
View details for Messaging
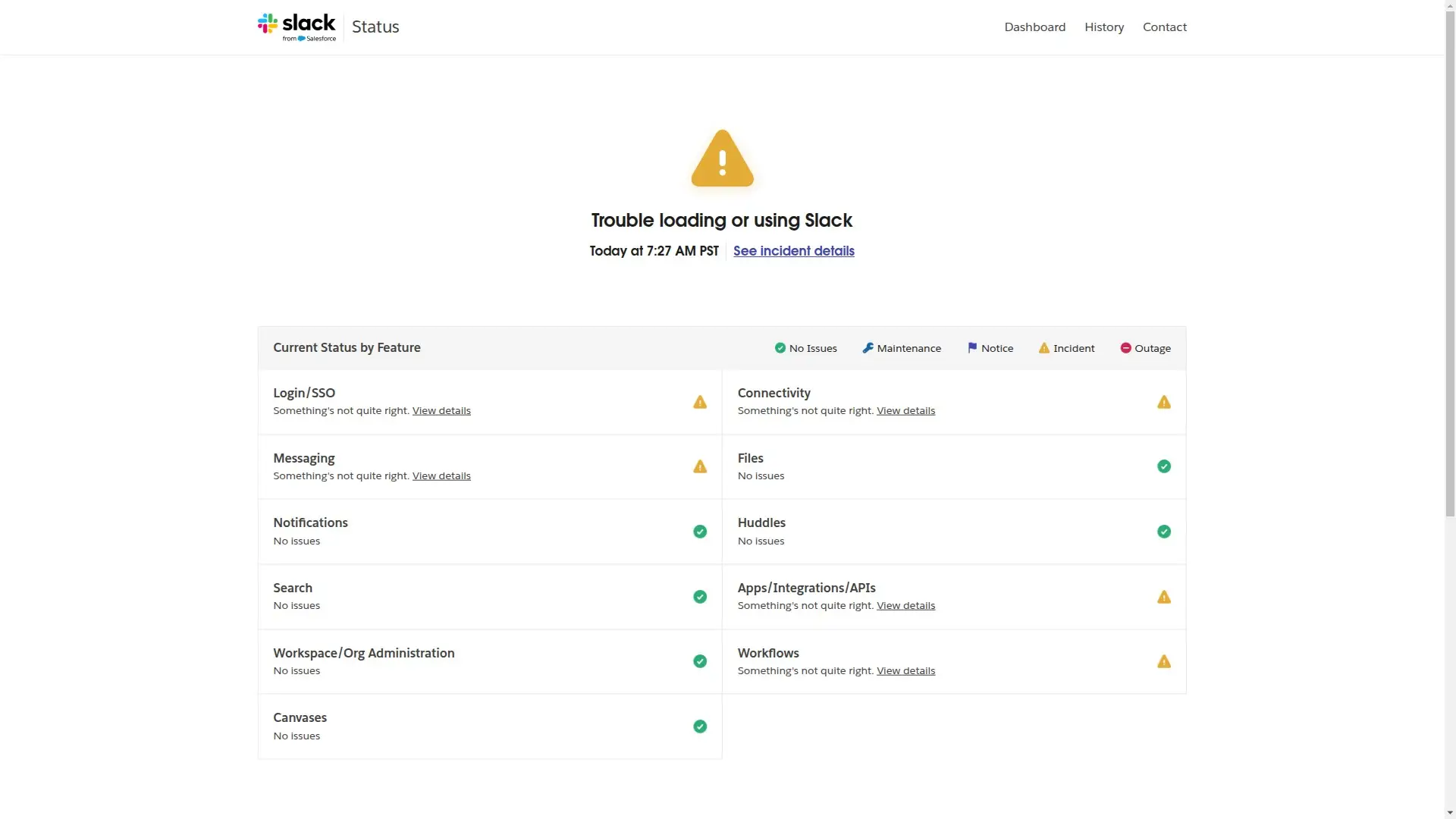[x=441, y=475]
